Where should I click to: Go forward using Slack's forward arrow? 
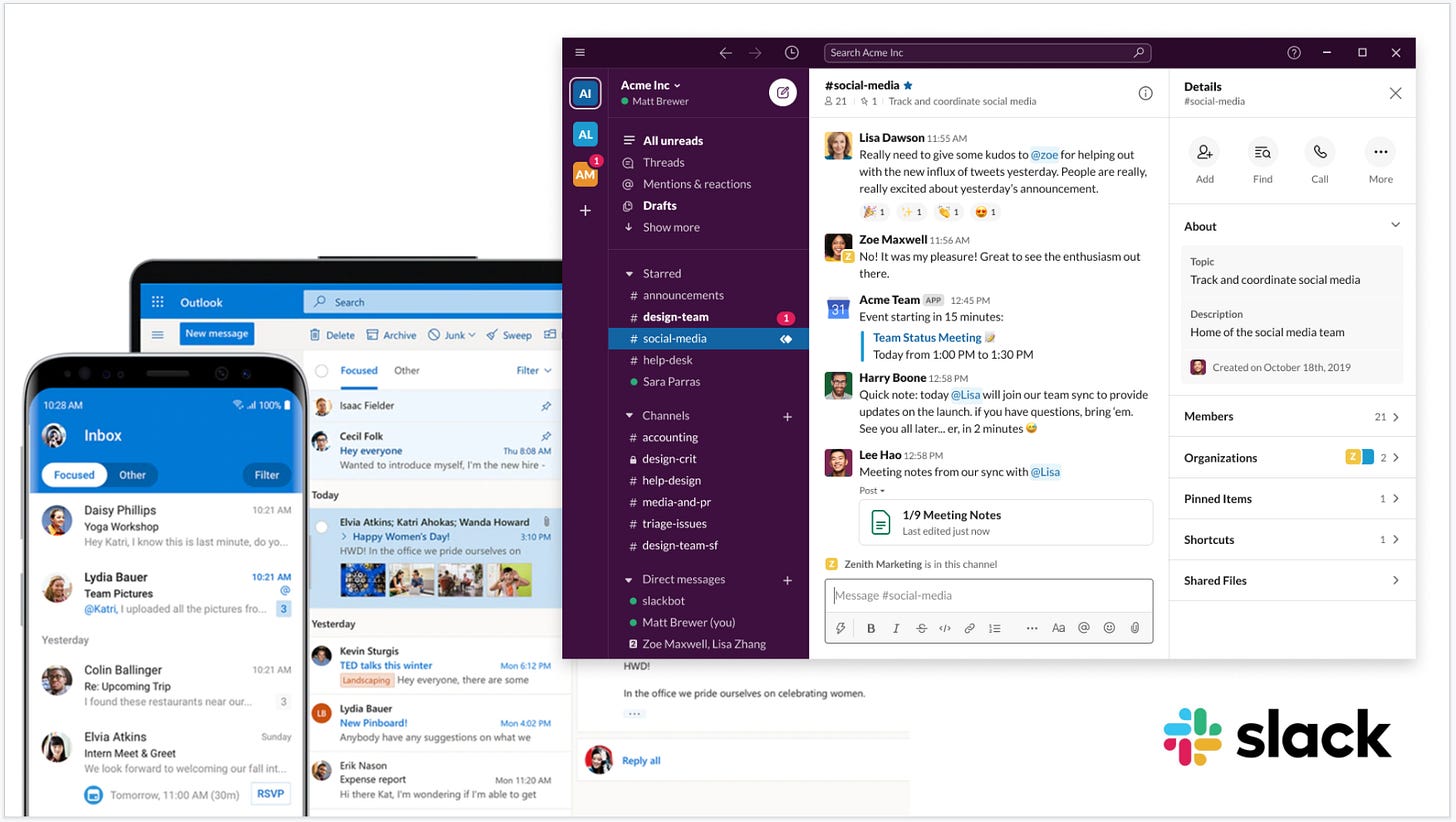point(755,53)
